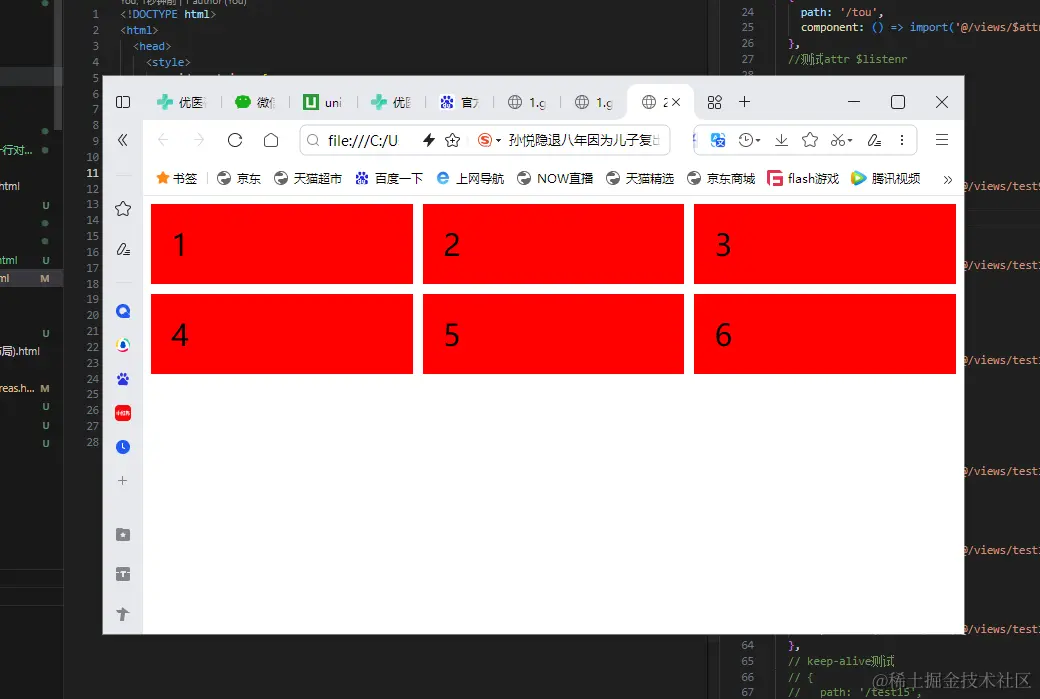Open the sidebar T text tool icon
Screen dimensions: 1040x699
pyautogui.click(x=123, y=574)
